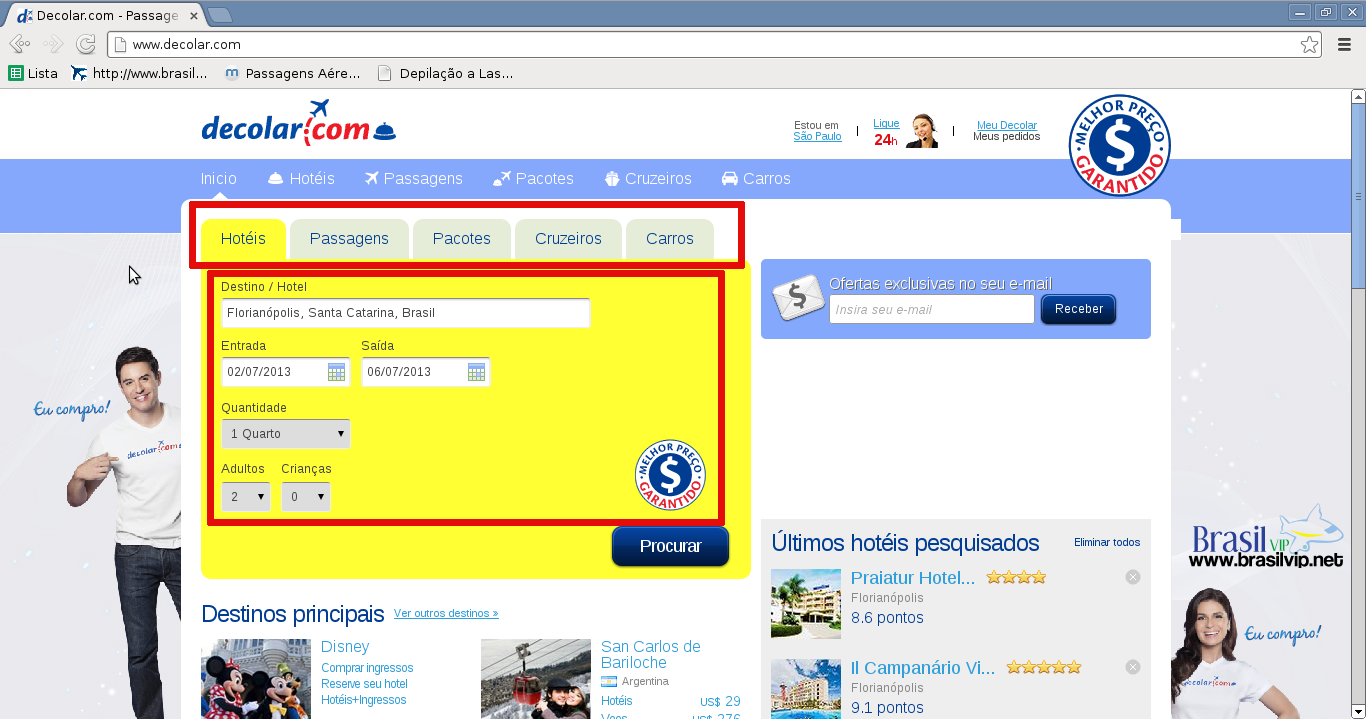Click the Il Campanário hotel thumbnail

click(806, 689)
